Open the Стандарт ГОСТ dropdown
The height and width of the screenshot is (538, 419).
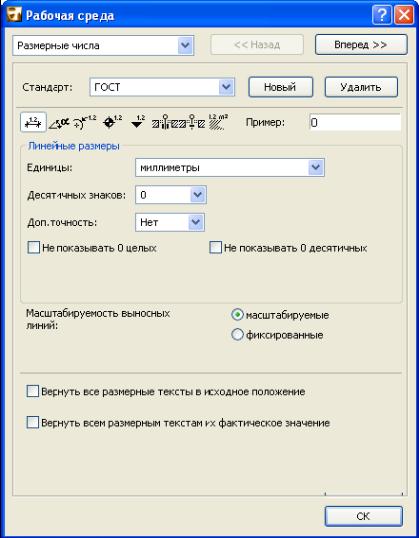tap(162, 87)
